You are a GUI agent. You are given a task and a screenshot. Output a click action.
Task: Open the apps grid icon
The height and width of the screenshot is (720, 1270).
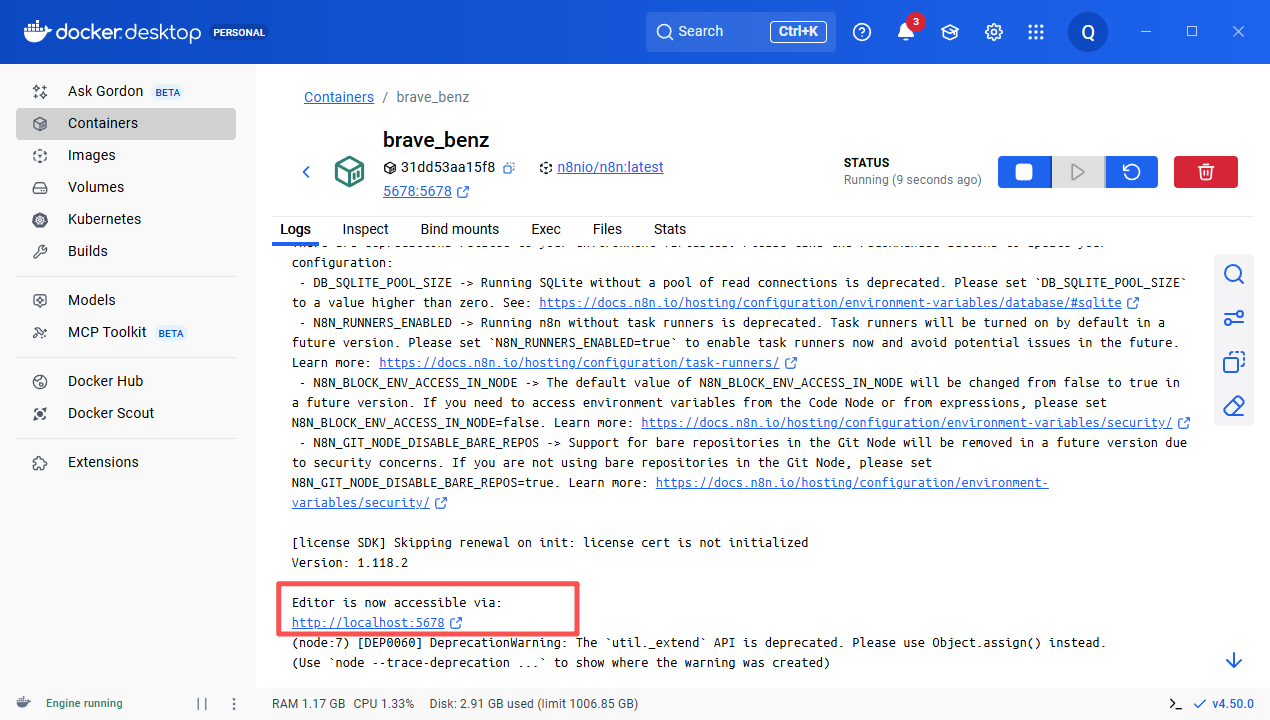1036,32
